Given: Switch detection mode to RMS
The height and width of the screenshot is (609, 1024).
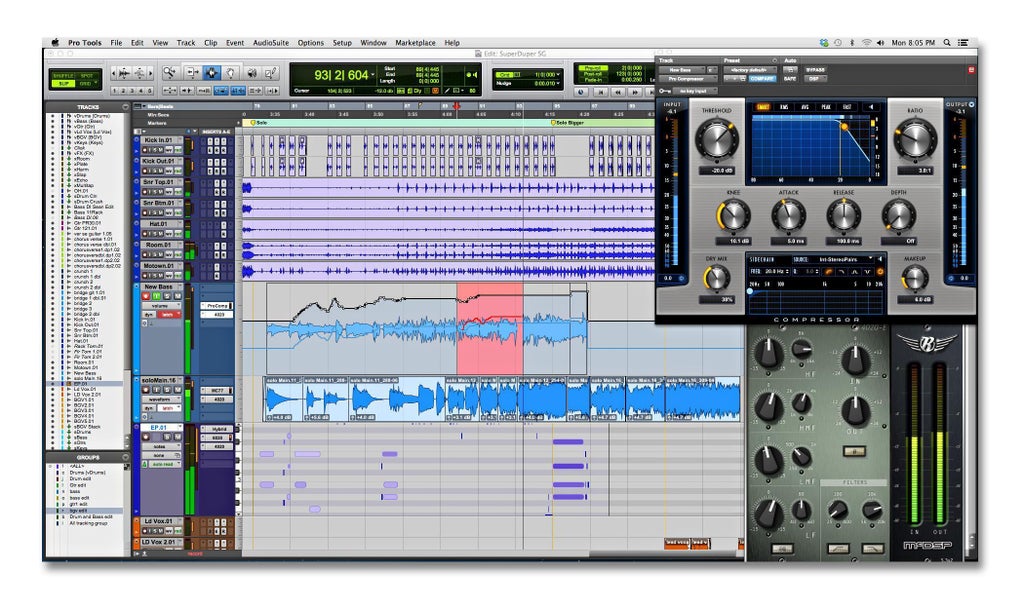Looking at the screenshot, I should pos(784,107).
